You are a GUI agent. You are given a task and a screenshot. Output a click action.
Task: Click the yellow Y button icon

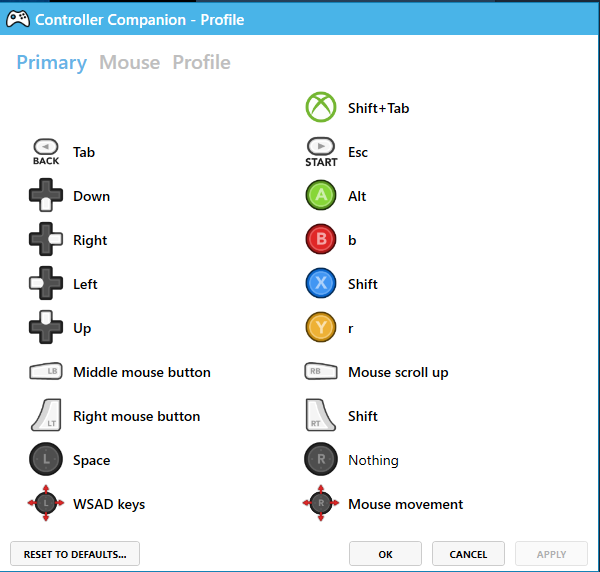tap(321, 328)
